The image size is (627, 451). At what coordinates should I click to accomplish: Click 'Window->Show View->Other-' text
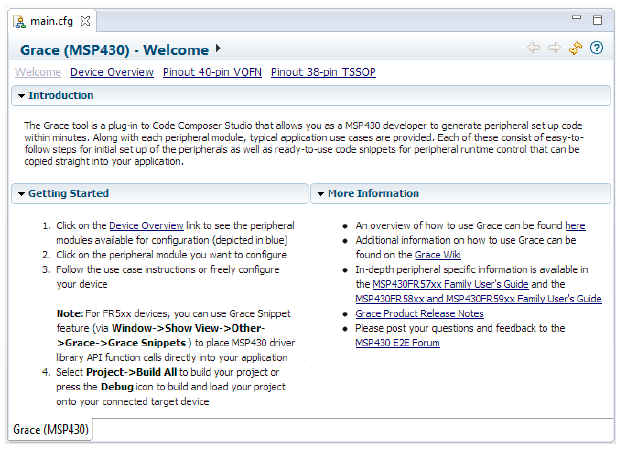tap(188, 328)
